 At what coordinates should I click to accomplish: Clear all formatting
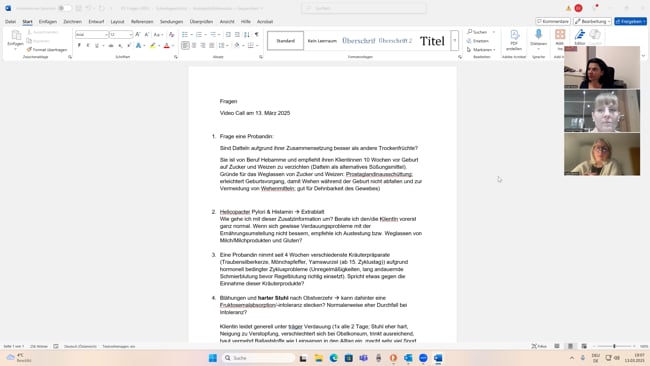click(171, 34)
